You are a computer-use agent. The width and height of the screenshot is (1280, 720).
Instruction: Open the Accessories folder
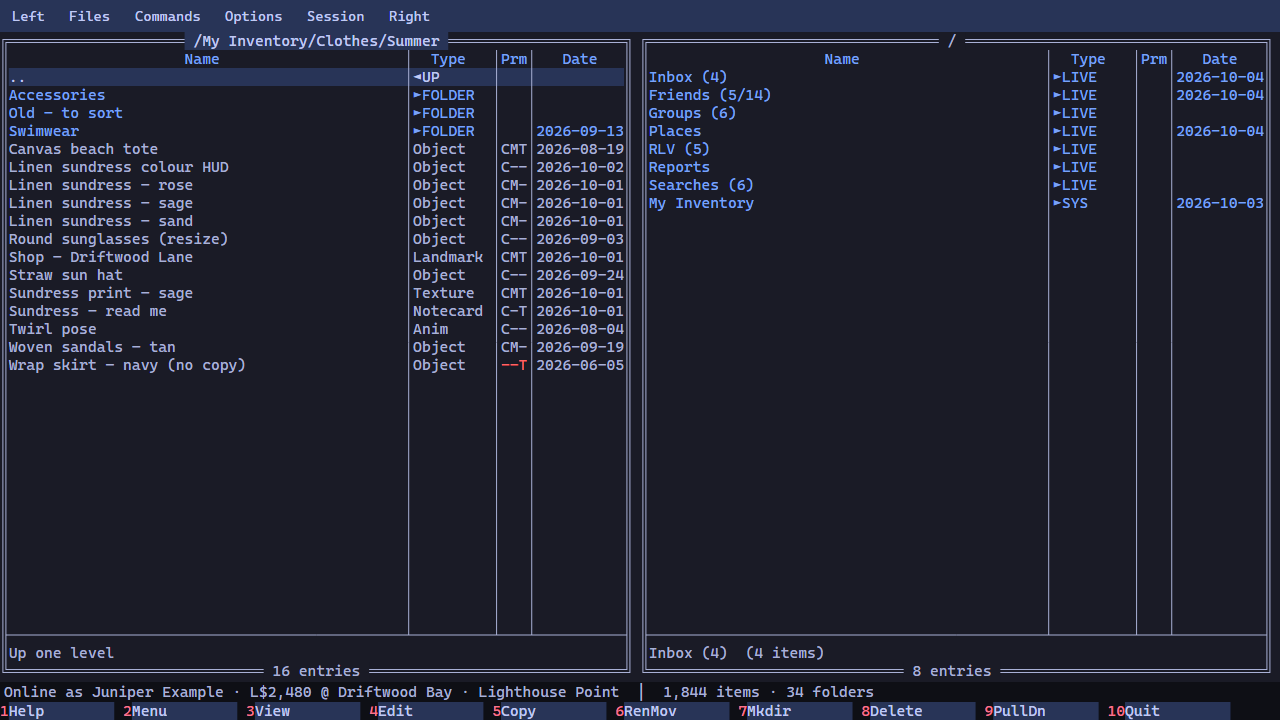(x=316, y=95)
